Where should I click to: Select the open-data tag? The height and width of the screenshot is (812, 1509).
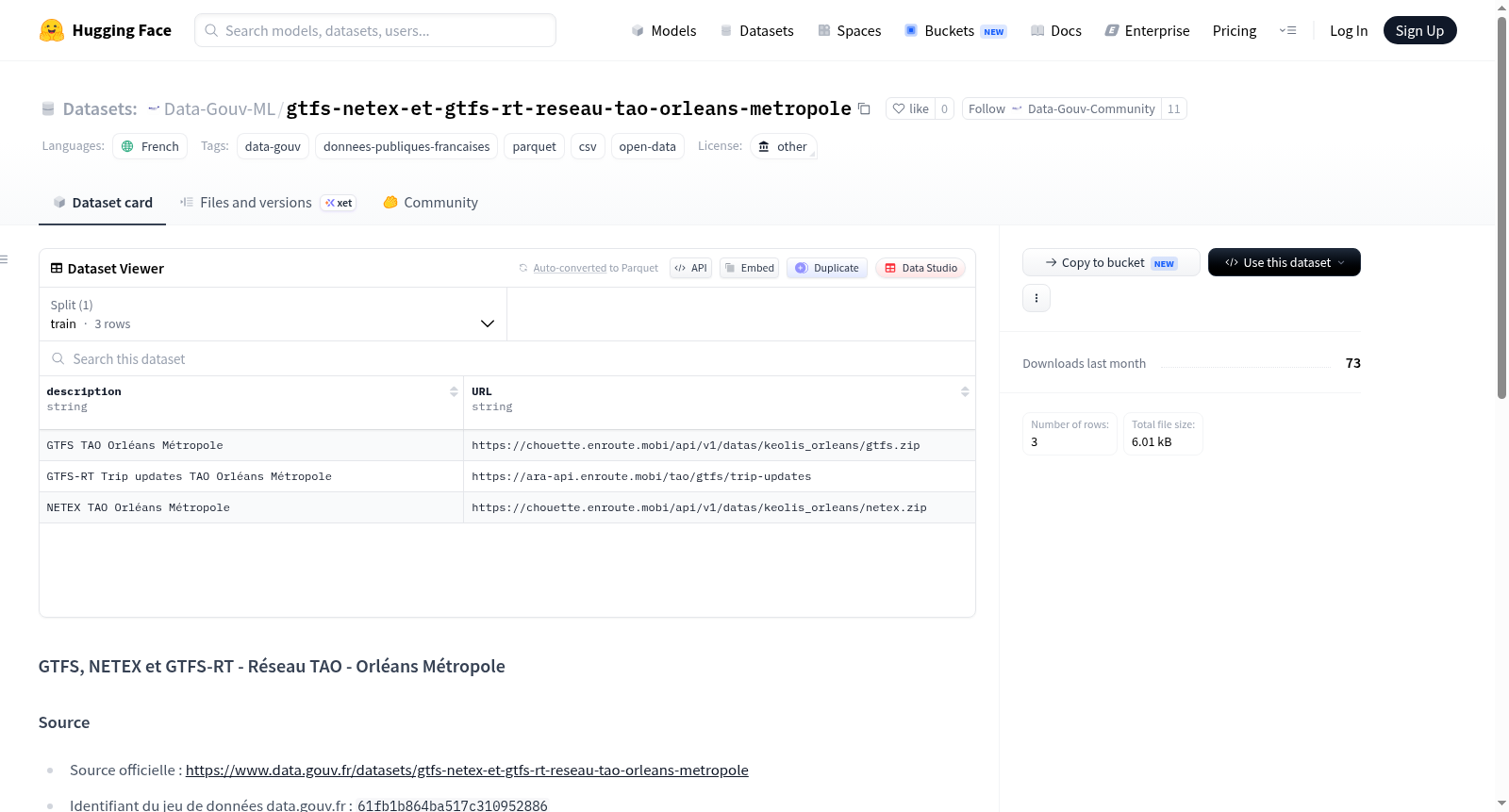point(647,146)
